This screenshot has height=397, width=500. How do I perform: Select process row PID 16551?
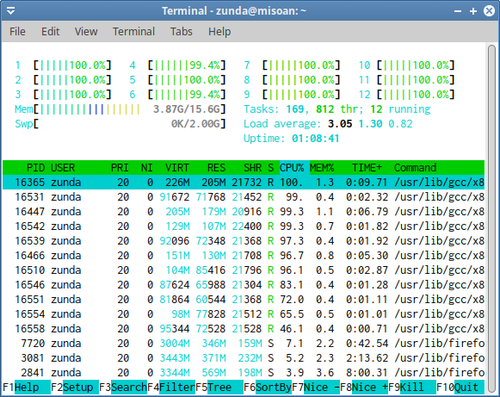tap(244, 300)
